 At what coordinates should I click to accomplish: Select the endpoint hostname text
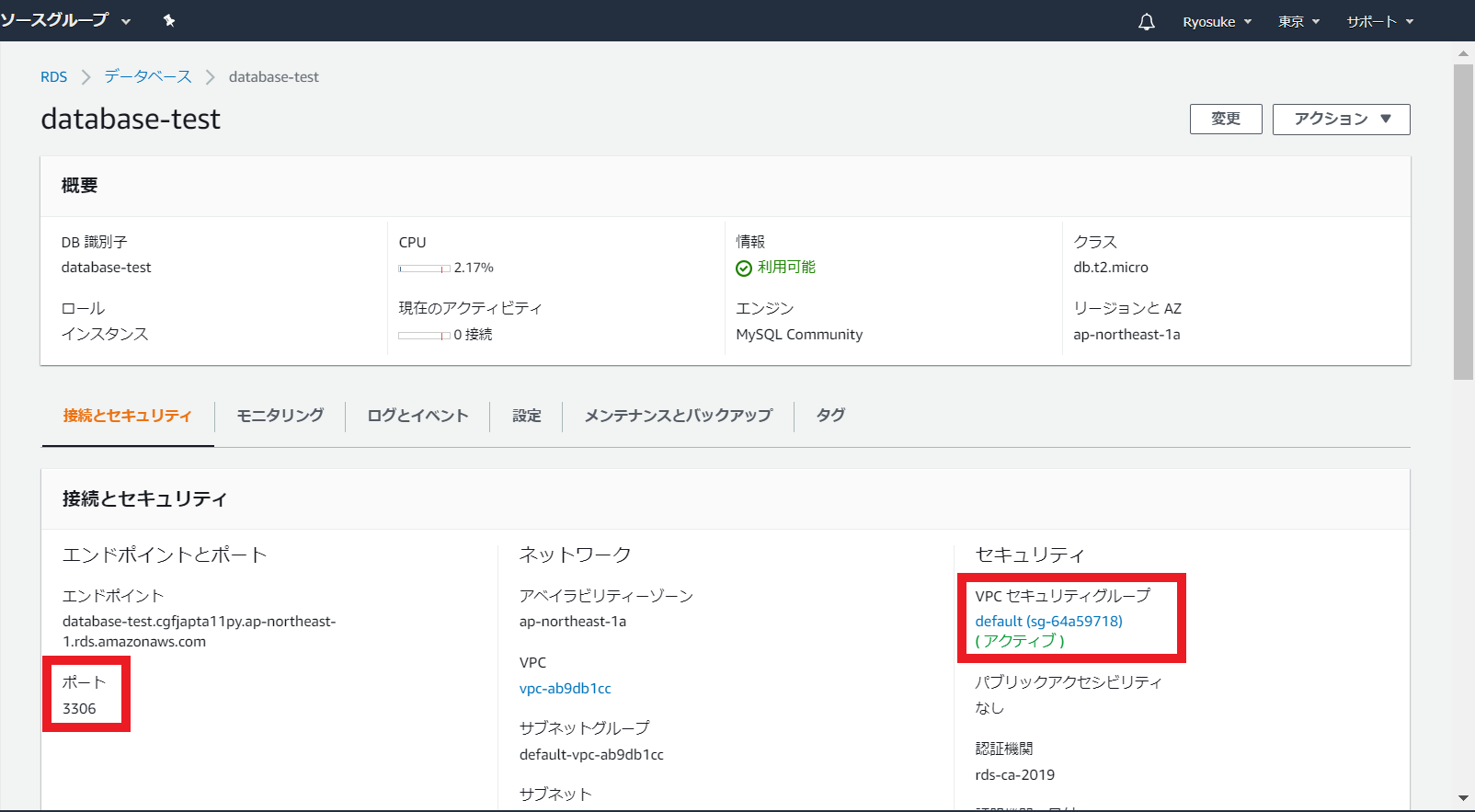[x=200, y=631]
